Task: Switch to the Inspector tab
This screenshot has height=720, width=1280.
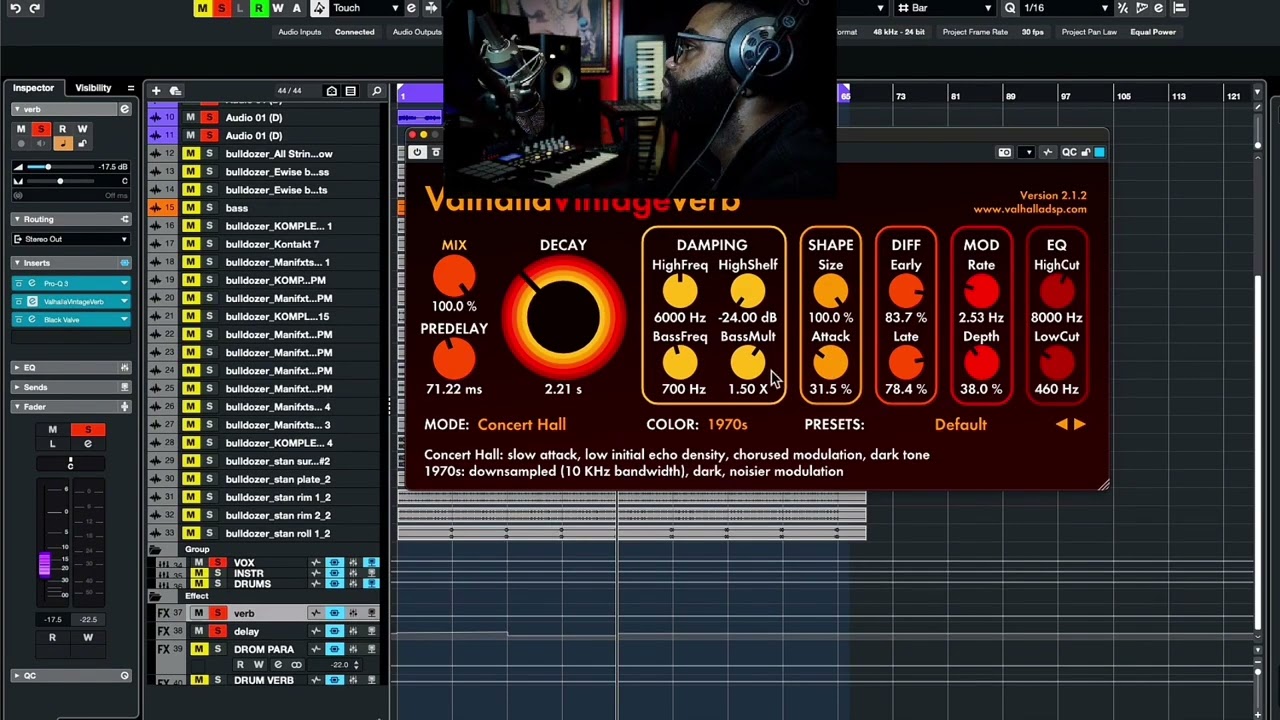Action: 33,88
